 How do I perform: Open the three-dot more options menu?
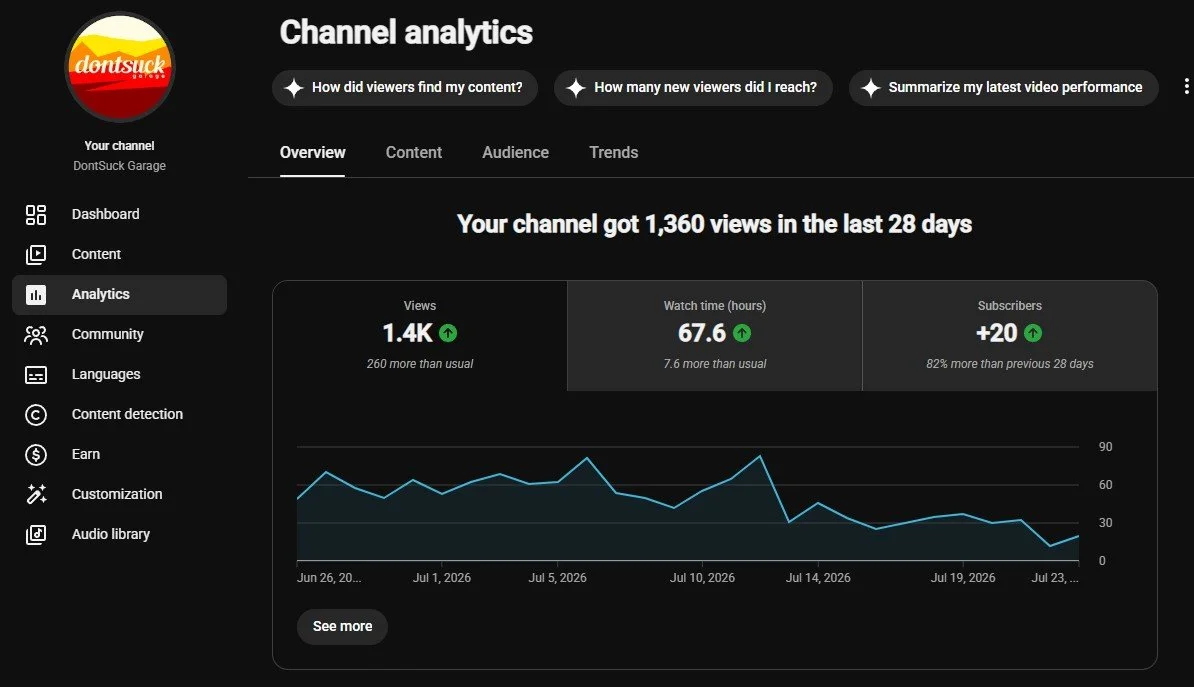[x=1186, y=87]
